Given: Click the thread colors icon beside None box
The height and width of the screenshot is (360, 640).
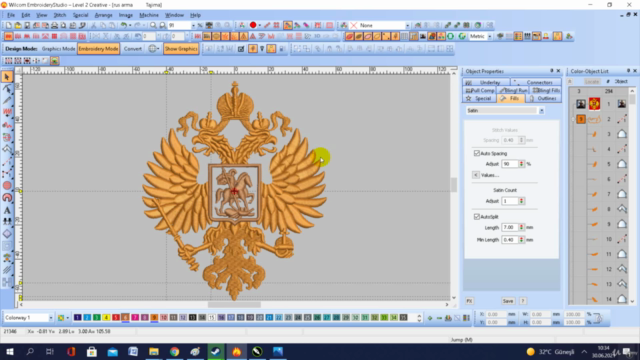Looking at the screenshot, I should click(344, 25).
